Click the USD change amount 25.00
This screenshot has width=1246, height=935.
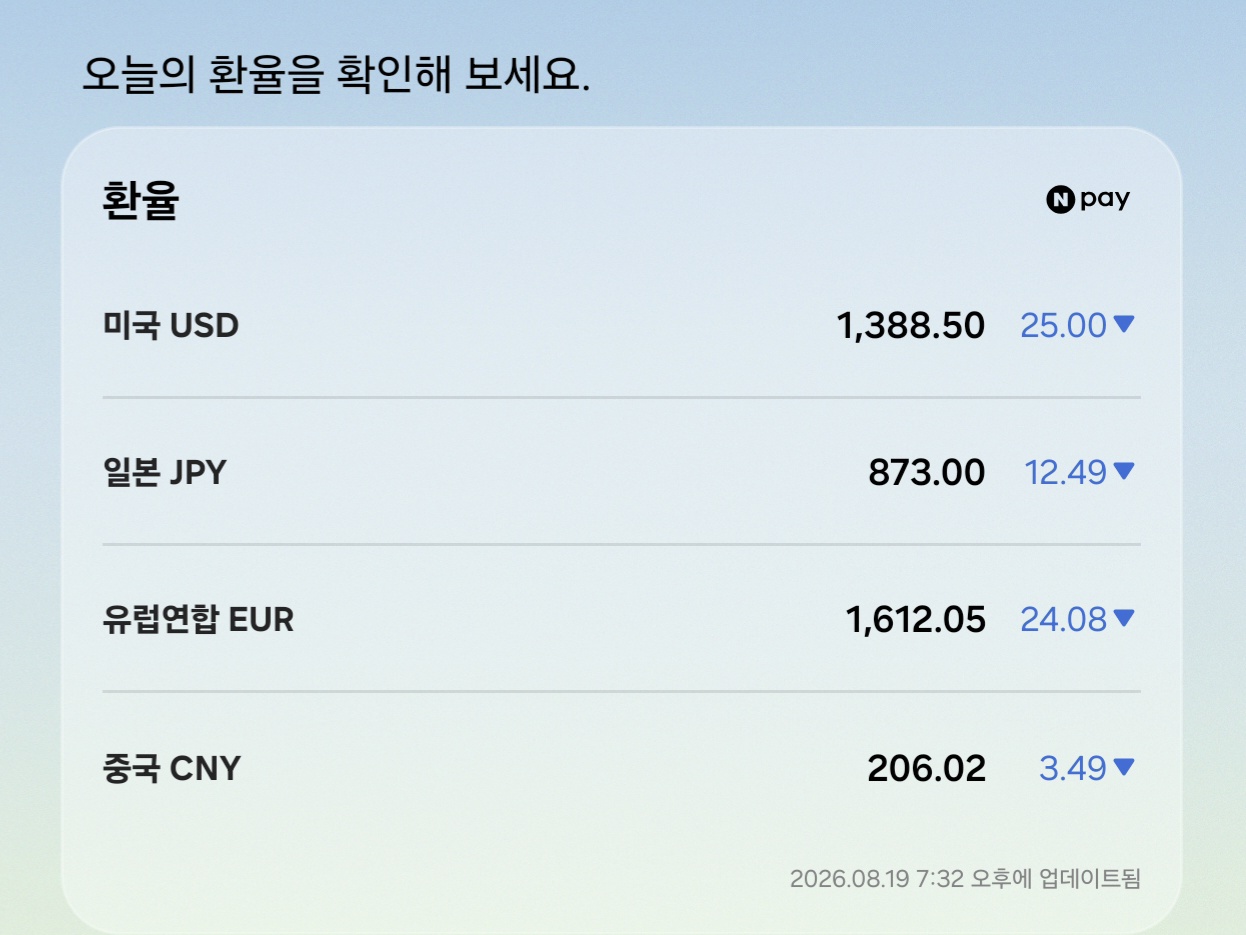tap(1063, 326)
